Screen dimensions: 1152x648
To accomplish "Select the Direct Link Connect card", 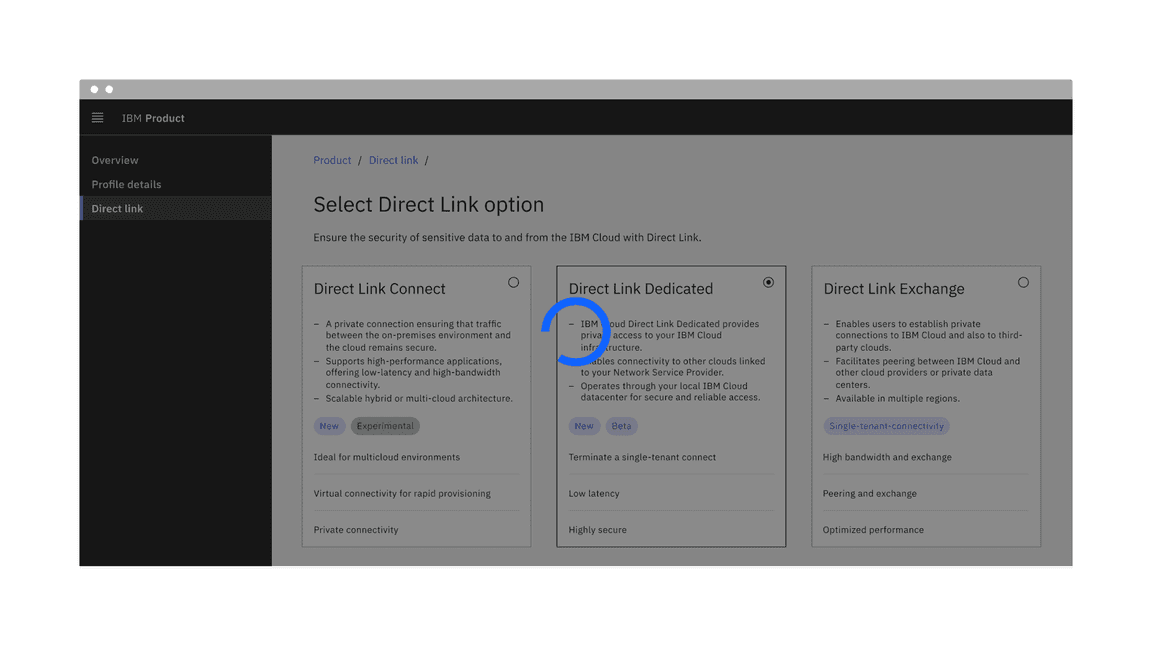I will pos(416,405).
